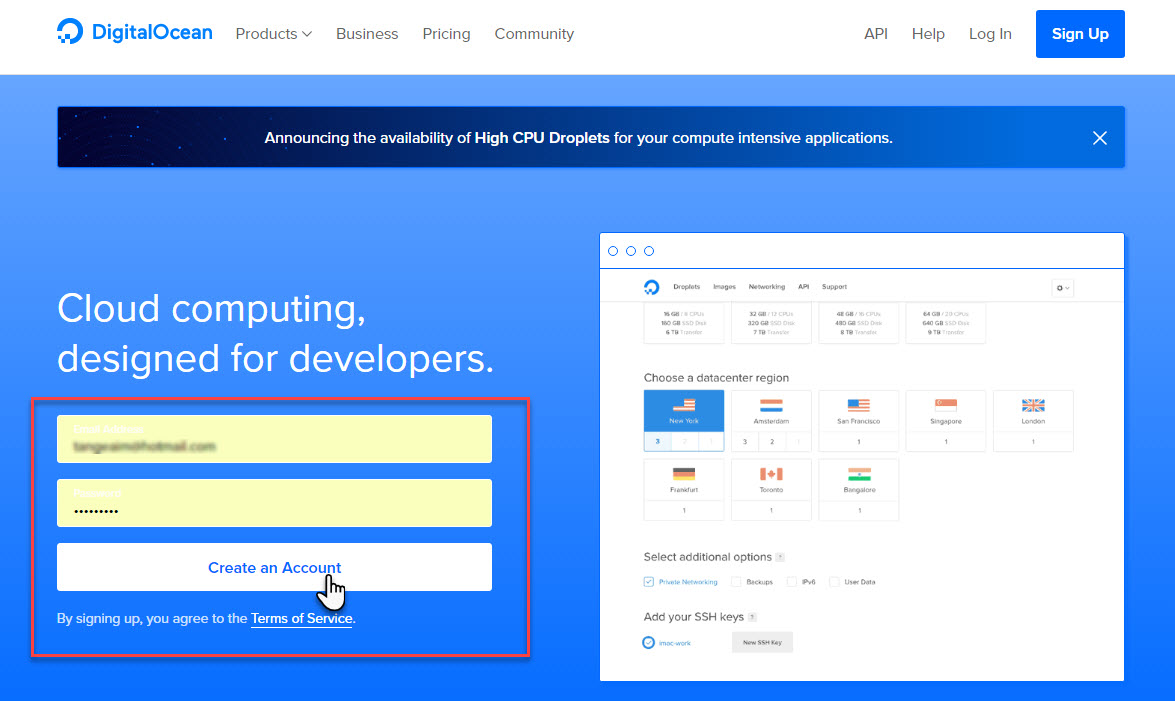Go to the Pricing page
Screen dimensions: 1175x701
pyautogui.click(x=447, y=34)
